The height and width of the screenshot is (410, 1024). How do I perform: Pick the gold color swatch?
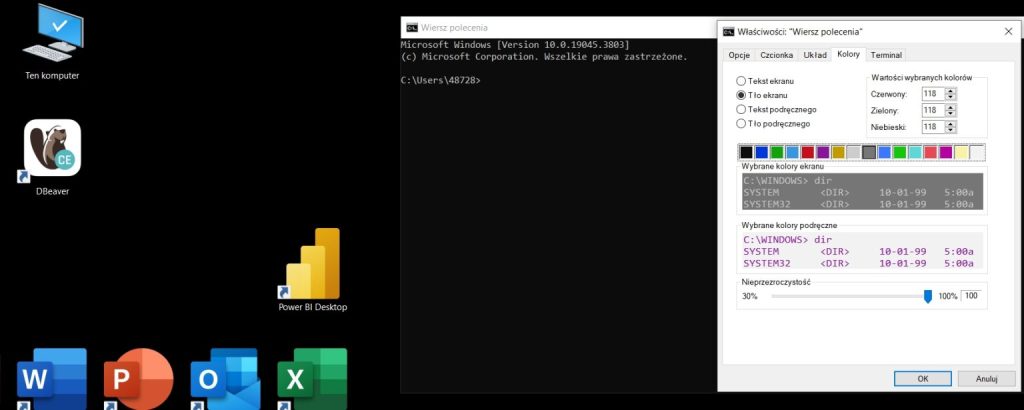838,152
